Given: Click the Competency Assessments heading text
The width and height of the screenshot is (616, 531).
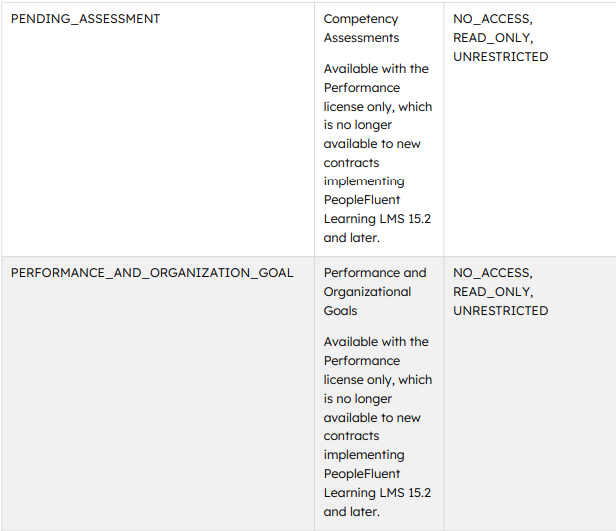Looking at the screenshot, I should [361, 28].
